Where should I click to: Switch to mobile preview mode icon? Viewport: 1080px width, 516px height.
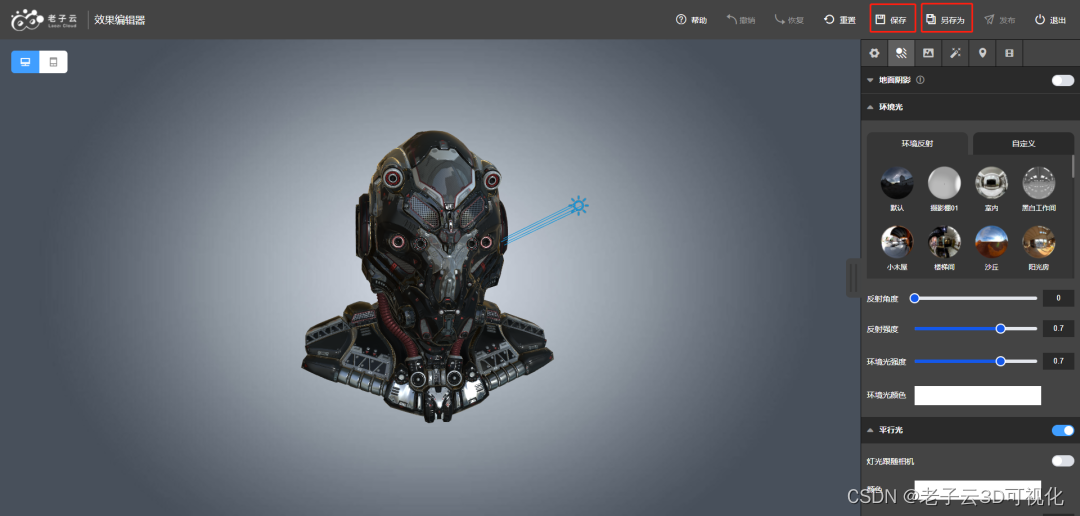(54, 62)
